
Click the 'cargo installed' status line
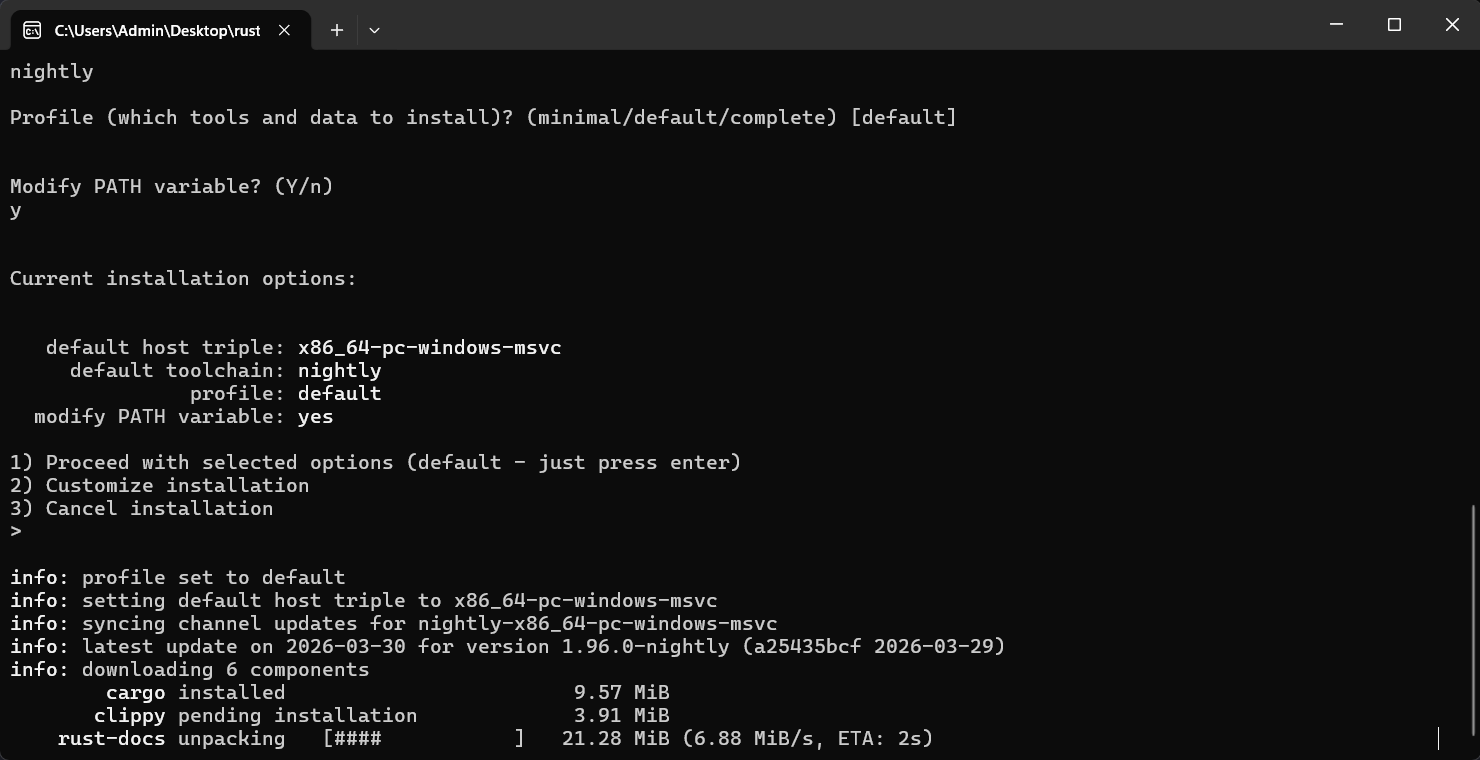(x=195, y=693)
